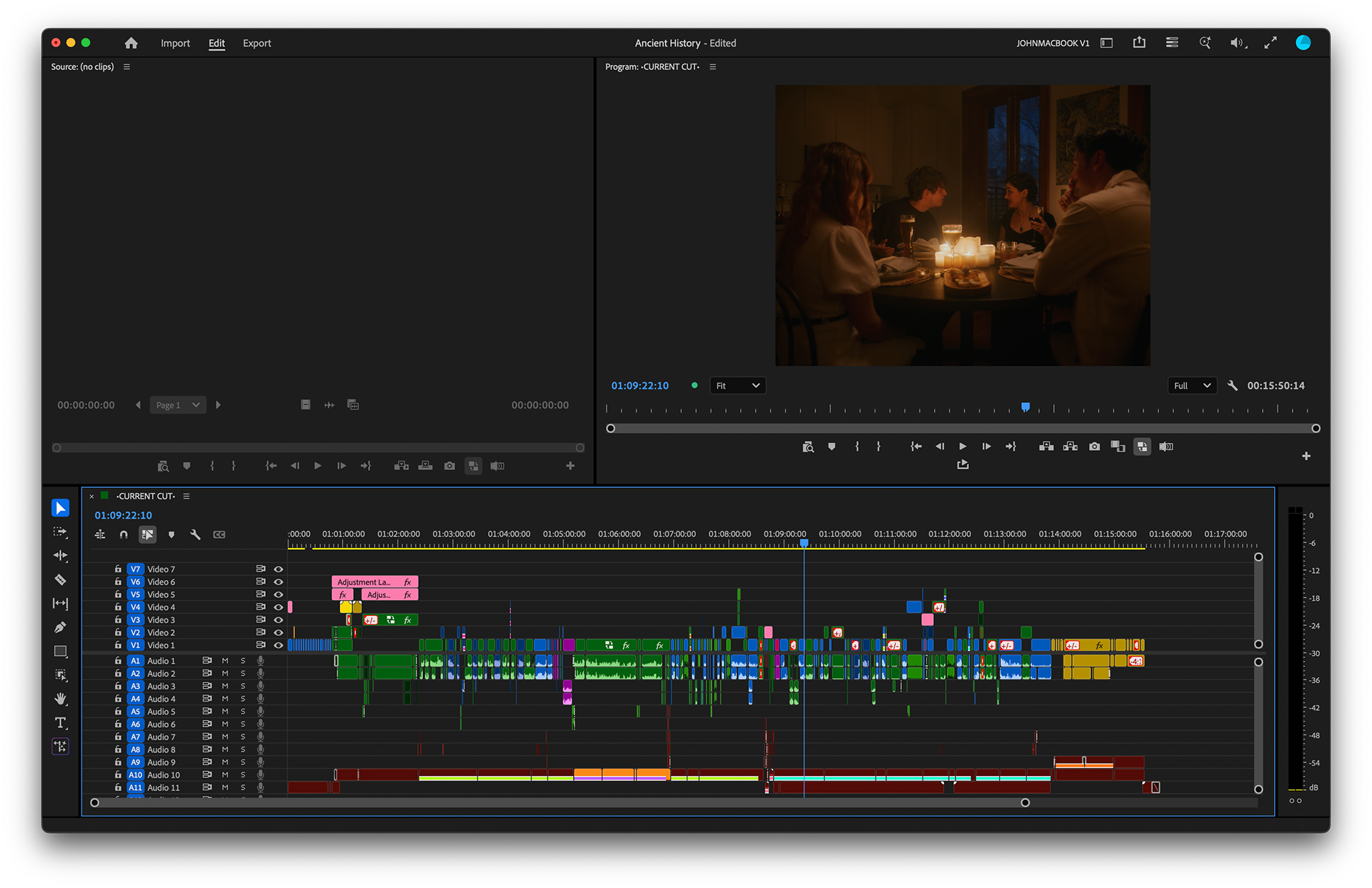This screenshot has height=888, width=1372.
Task: Click the Program monitor playhead marker
Action: [1025, 406]
